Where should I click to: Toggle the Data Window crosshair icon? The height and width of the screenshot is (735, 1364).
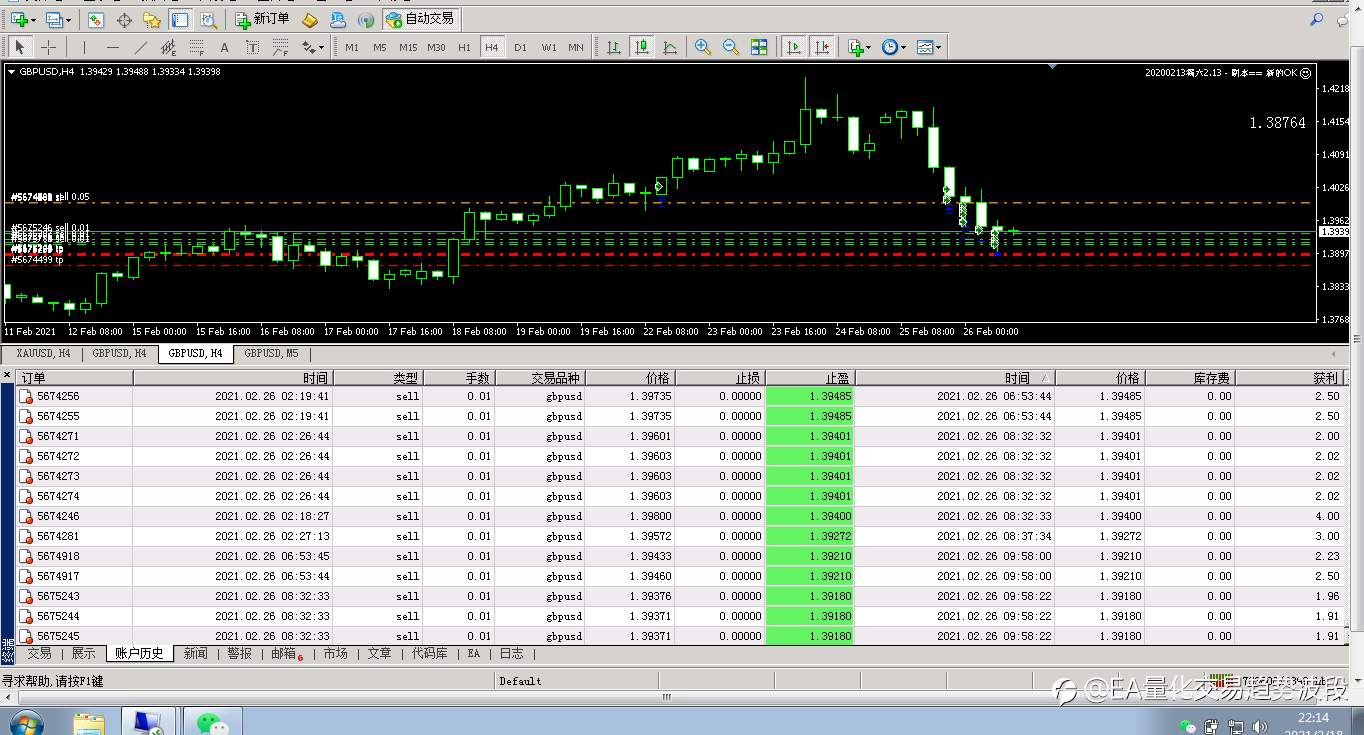tap(124, 19)
